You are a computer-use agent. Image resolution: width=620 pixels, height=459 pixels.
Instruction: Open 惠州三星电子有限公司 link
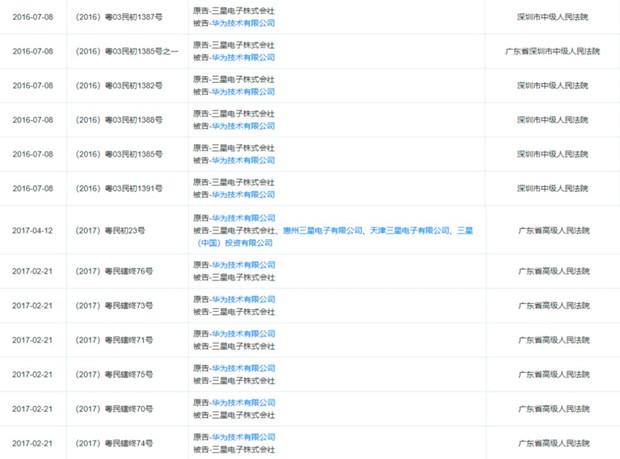323,230
